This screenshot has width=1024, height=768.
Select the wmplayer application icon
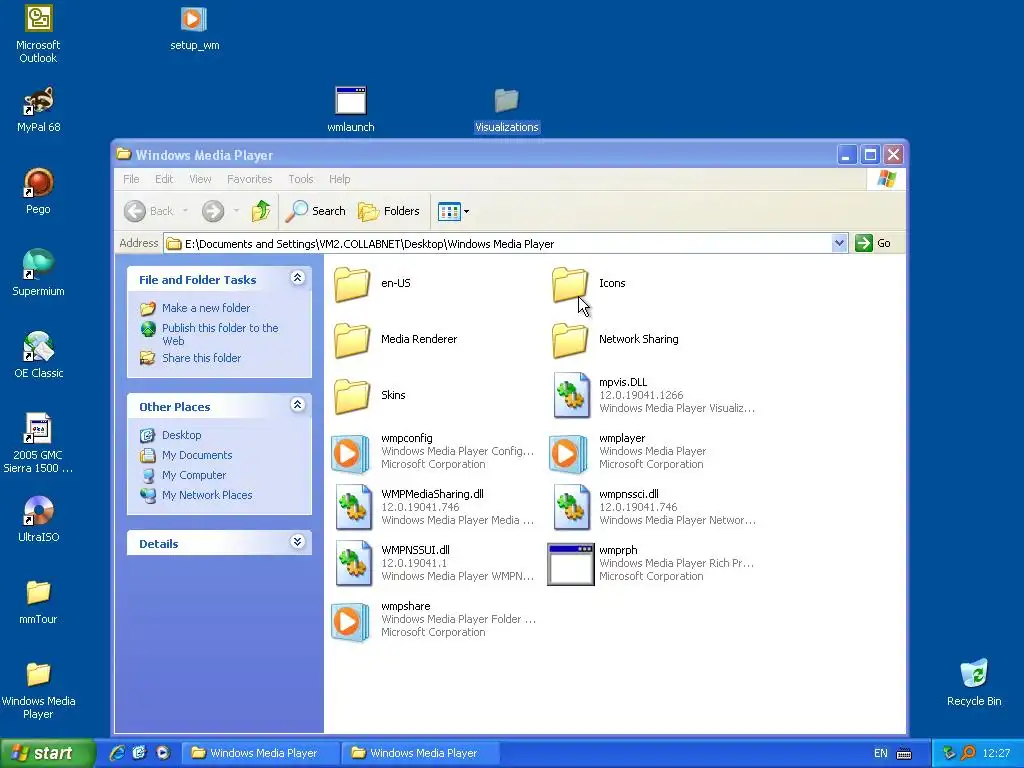click(569, 453)
